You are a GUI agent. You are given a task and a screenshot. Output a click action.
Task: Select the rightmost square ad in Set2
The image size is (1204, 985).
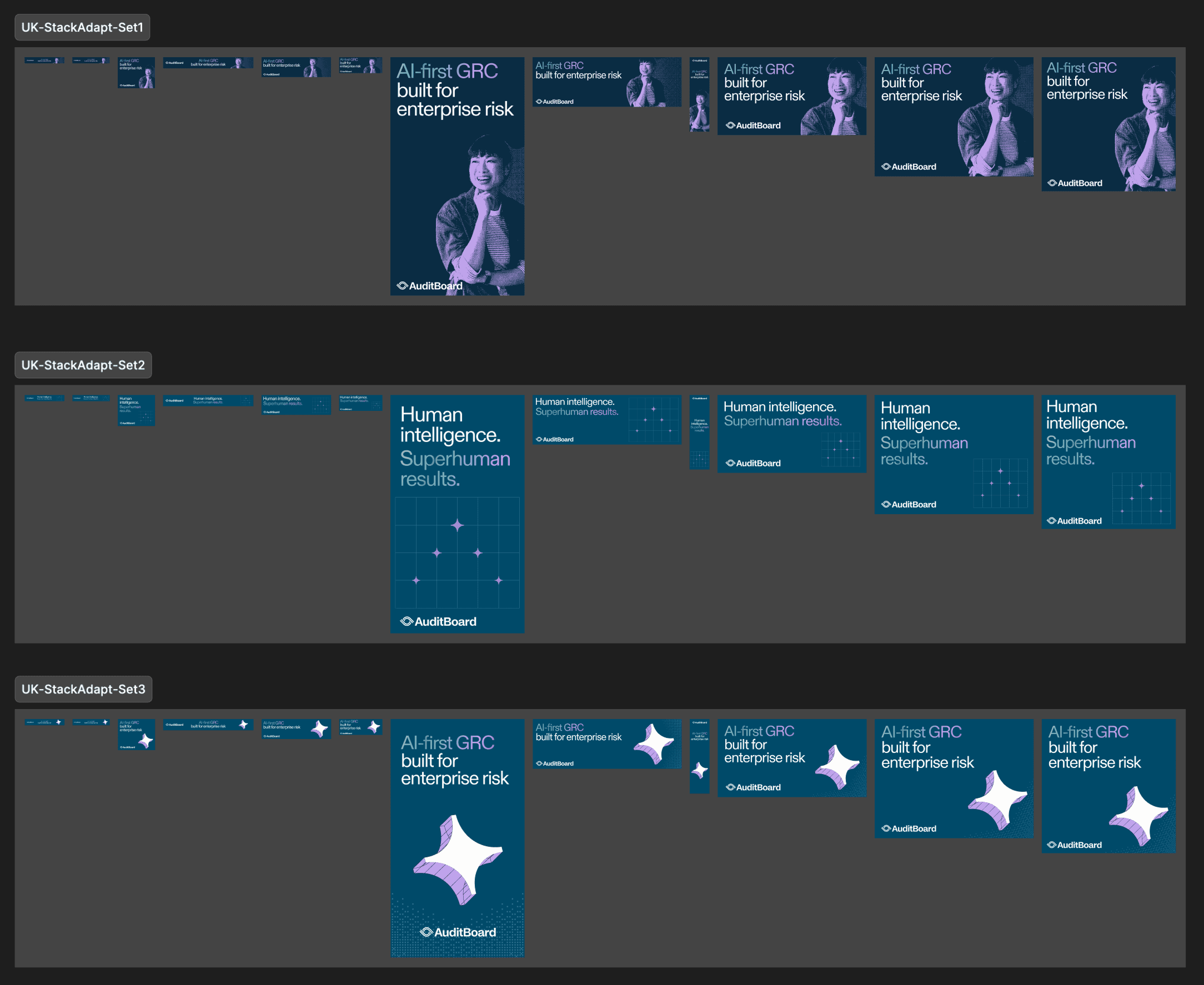(x=1108, y=462)
